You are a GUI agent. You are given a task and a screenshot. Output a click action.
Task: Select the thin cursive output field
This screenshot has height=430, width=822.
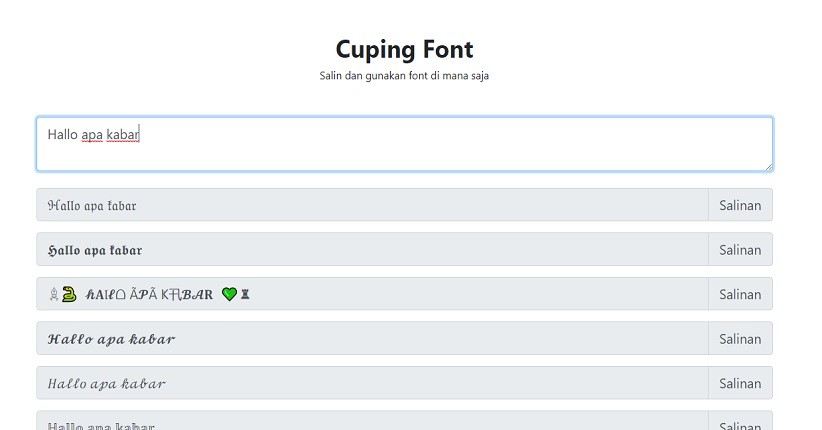372,383
